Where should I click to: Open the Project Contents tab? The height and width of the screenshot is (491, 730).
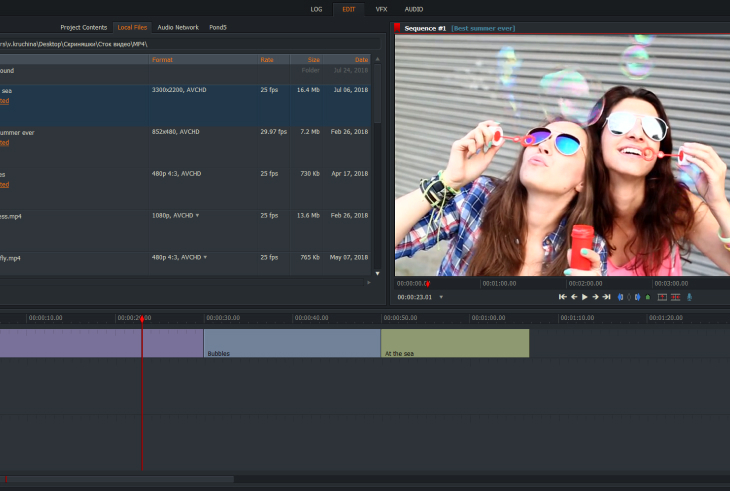pos(84,27)
